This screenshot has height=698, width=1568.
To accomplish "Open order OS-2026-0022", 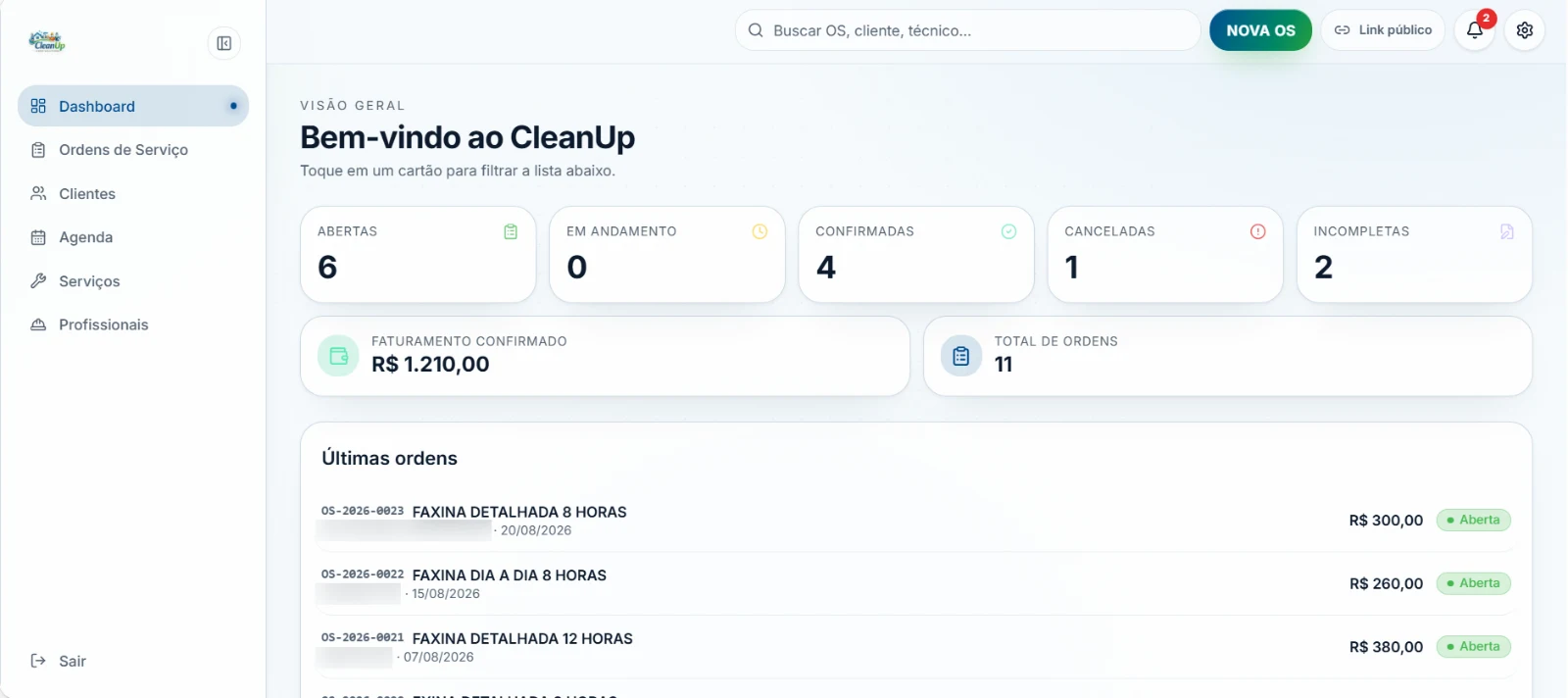I will tap(916, 583).
